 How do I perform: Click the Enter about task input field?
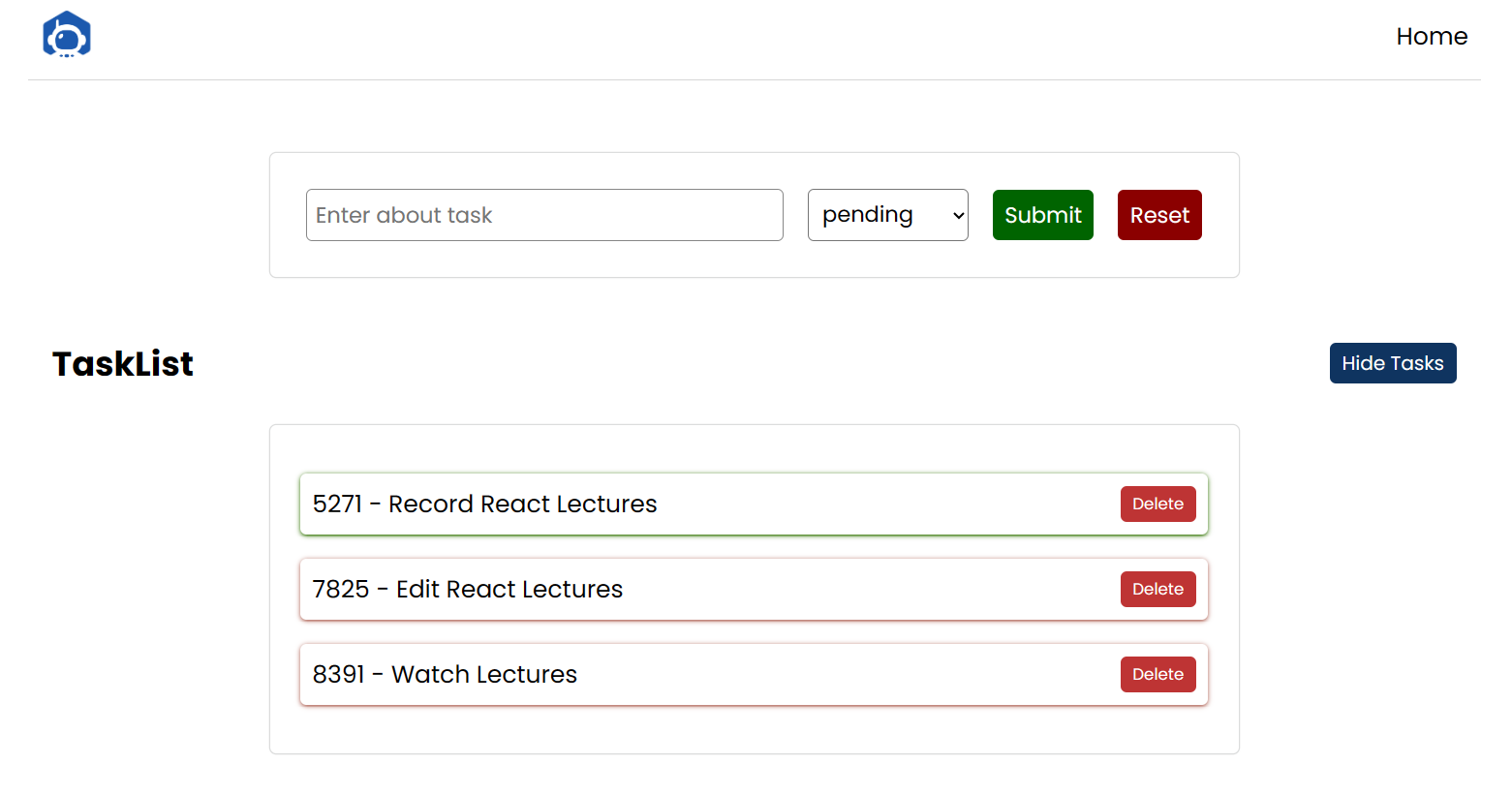click(x=544, y=215)
